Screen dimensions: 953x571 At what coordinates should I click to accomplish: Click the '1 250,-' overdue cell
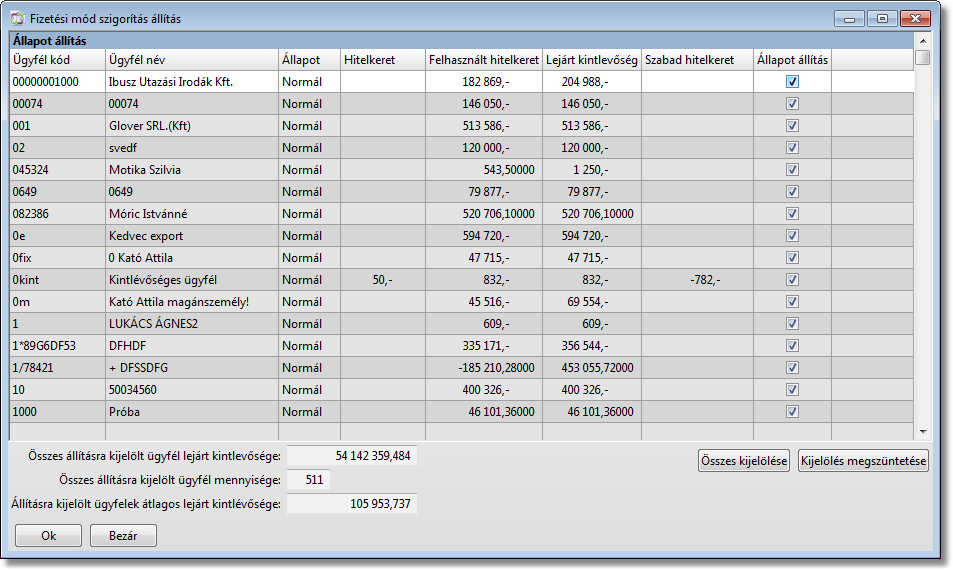point(592,170)
